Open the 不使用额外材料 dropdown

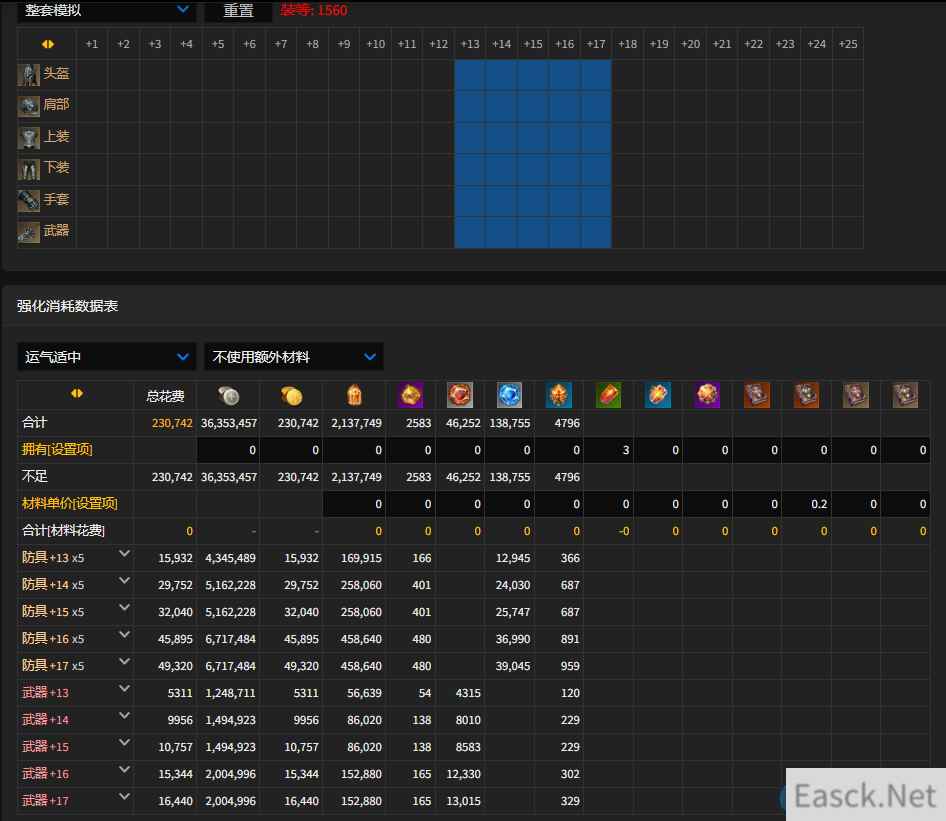[294, 357]
